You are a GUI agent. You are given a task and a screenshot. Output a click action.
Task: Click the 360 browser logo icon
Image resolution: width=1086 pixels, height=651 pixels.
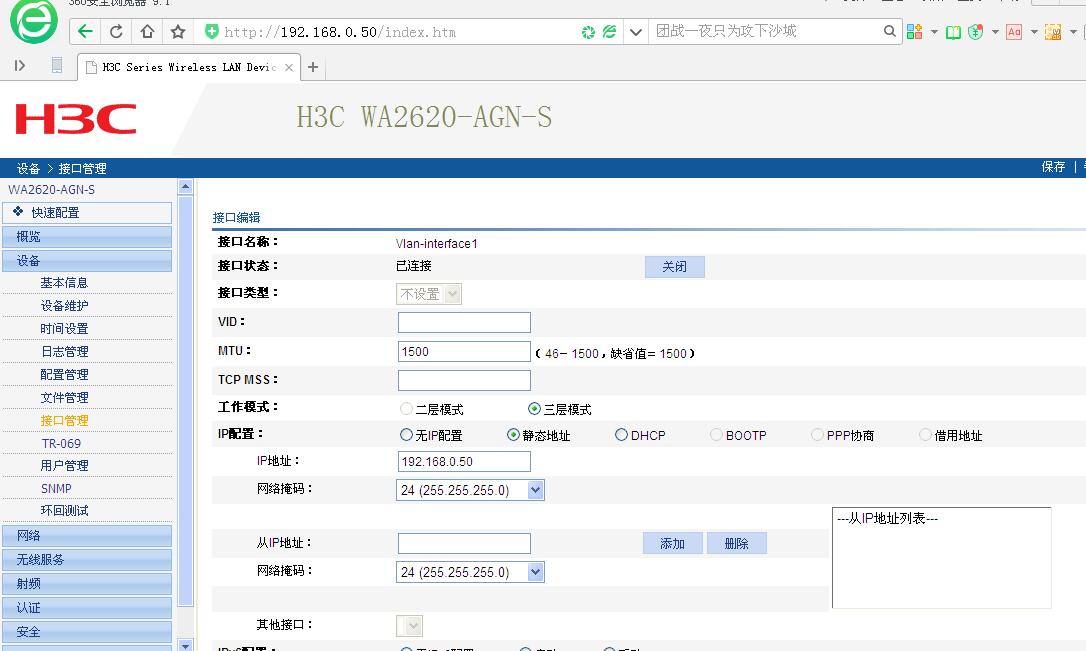point(33,21)
